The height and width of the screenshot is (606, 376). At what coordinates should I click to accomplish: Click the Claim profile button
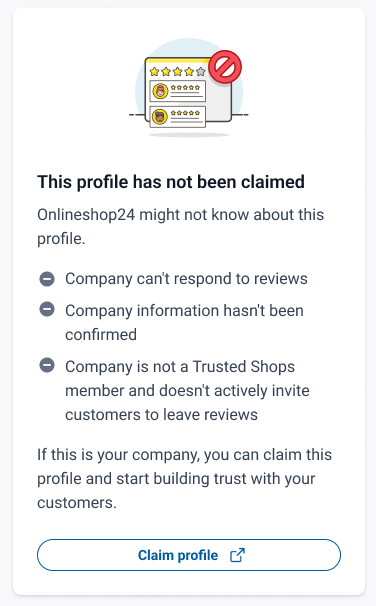189,555
